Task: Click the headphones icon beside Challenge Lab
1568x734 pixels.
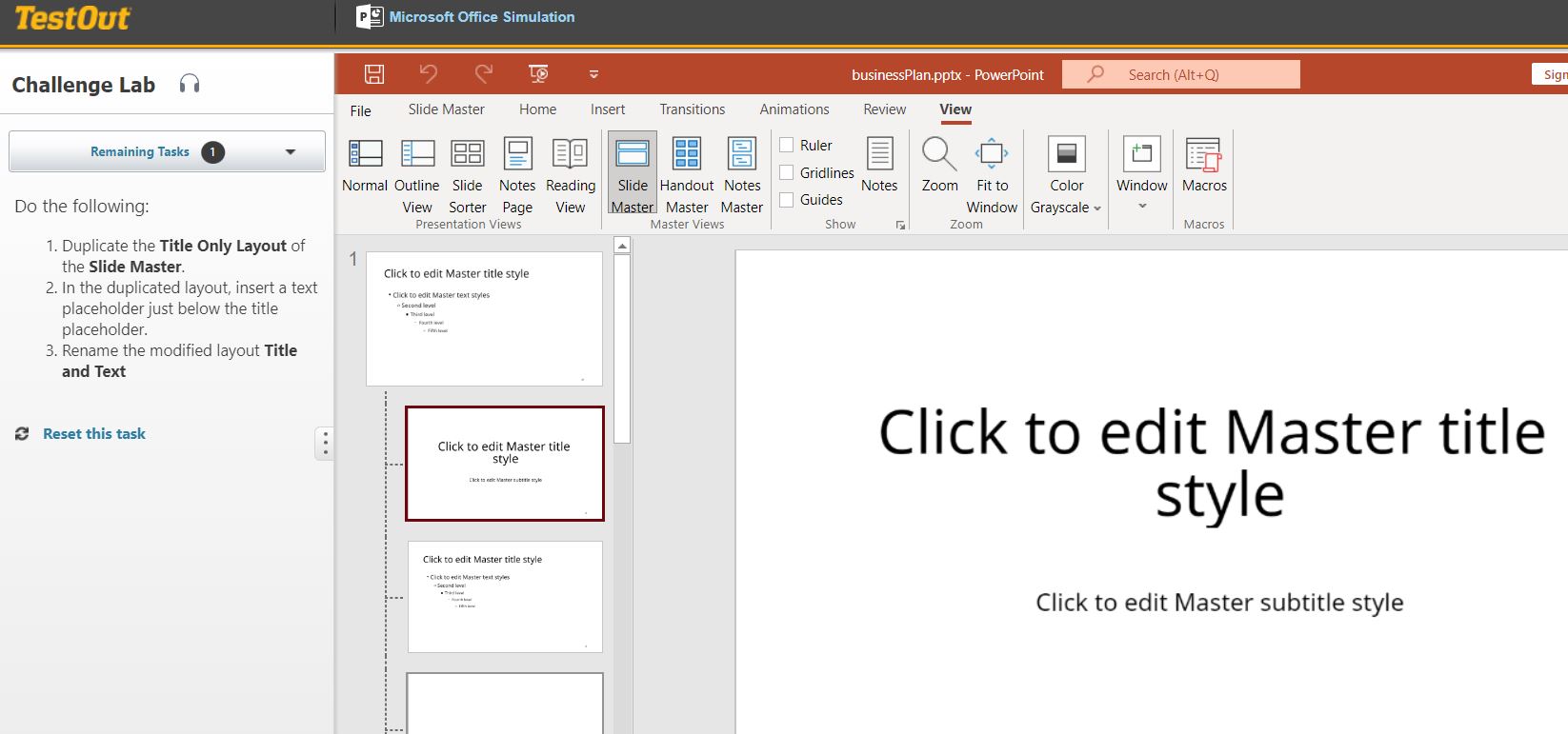Action: [190, 84]
